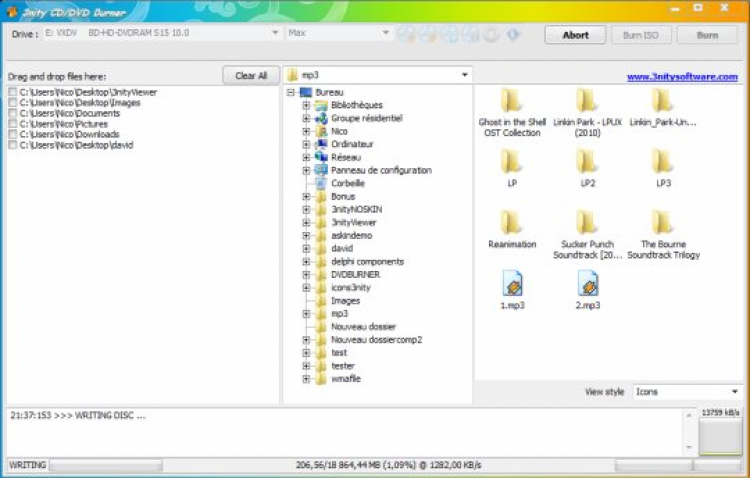Check the Users\Nico\Pictures checkbox
The width and height of the screenshot is (750, 478).
(13, 123)
